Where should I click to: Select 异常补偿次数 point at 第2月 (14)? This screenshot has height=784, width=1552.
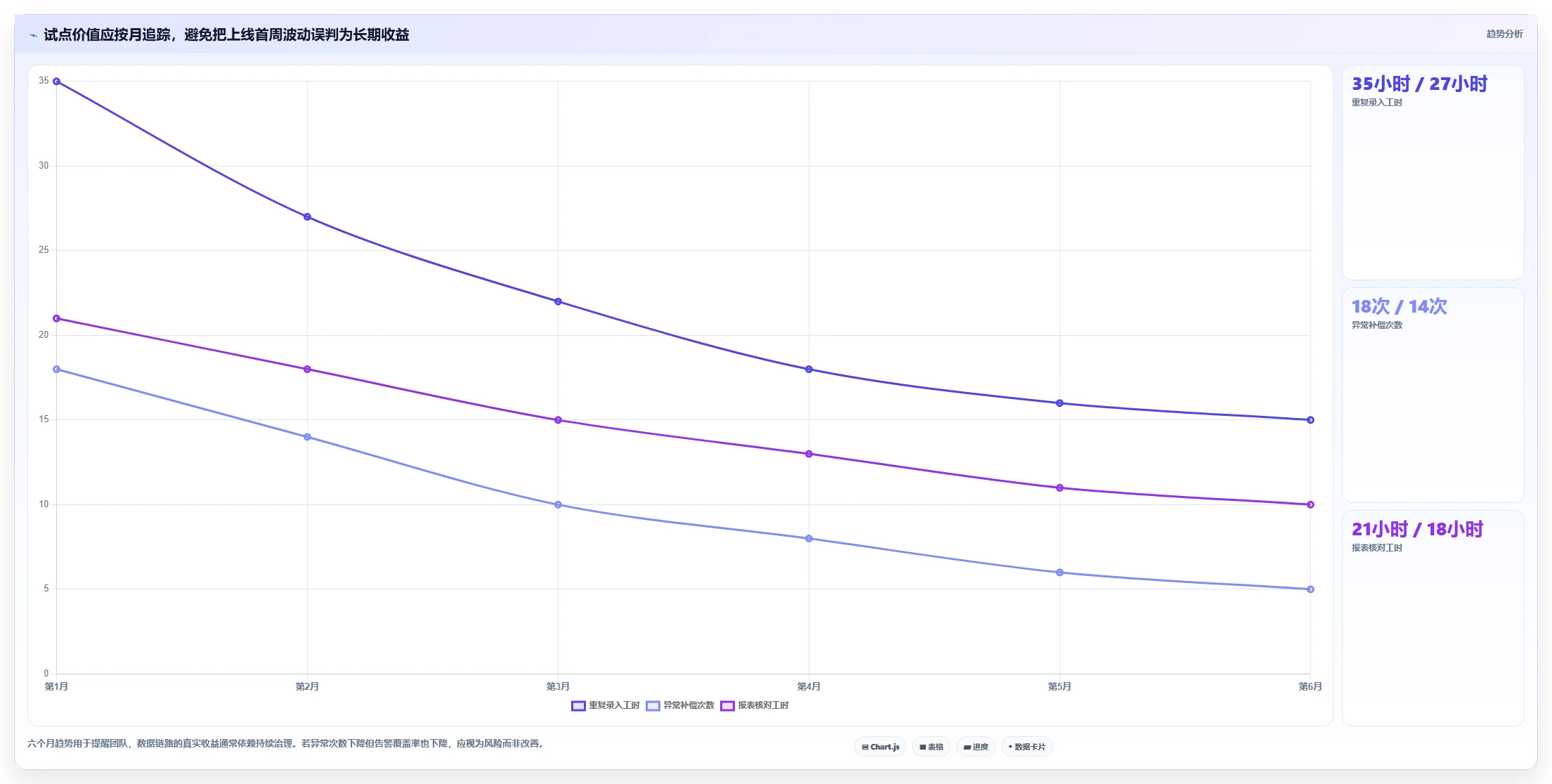(x=307, y=437)
